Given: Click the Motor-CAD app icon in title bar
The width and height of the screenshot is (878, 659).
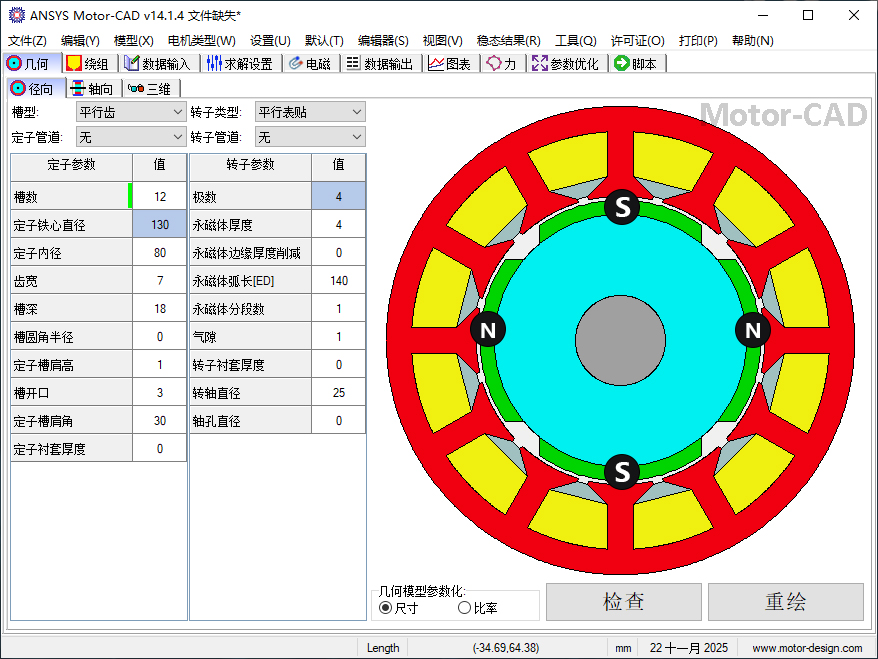Looking at the screenshot, I should (x=17, y=15).
